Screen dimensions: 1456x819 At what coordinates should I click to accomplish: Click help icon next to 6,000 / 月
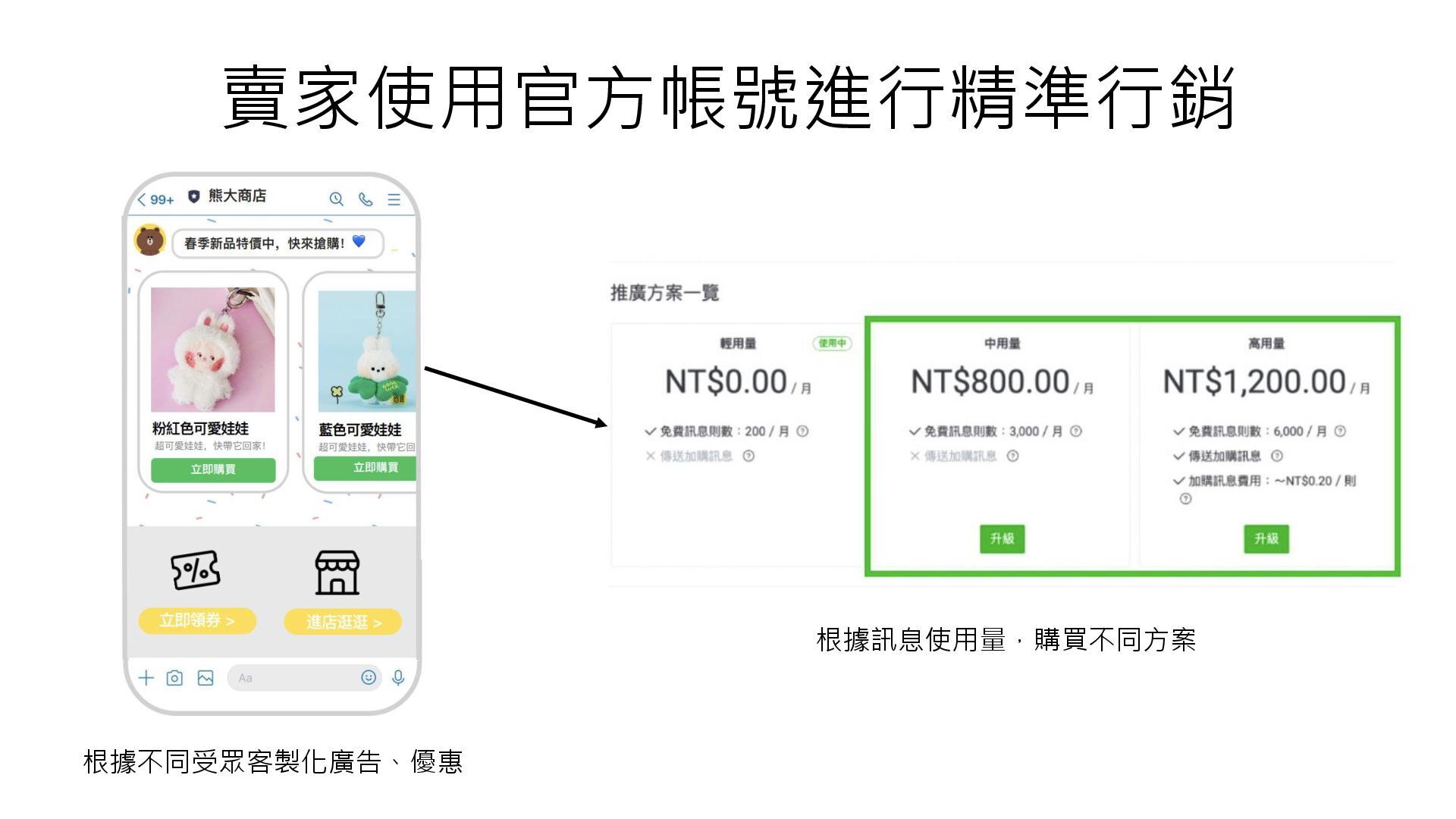[x=1340, y=431]
